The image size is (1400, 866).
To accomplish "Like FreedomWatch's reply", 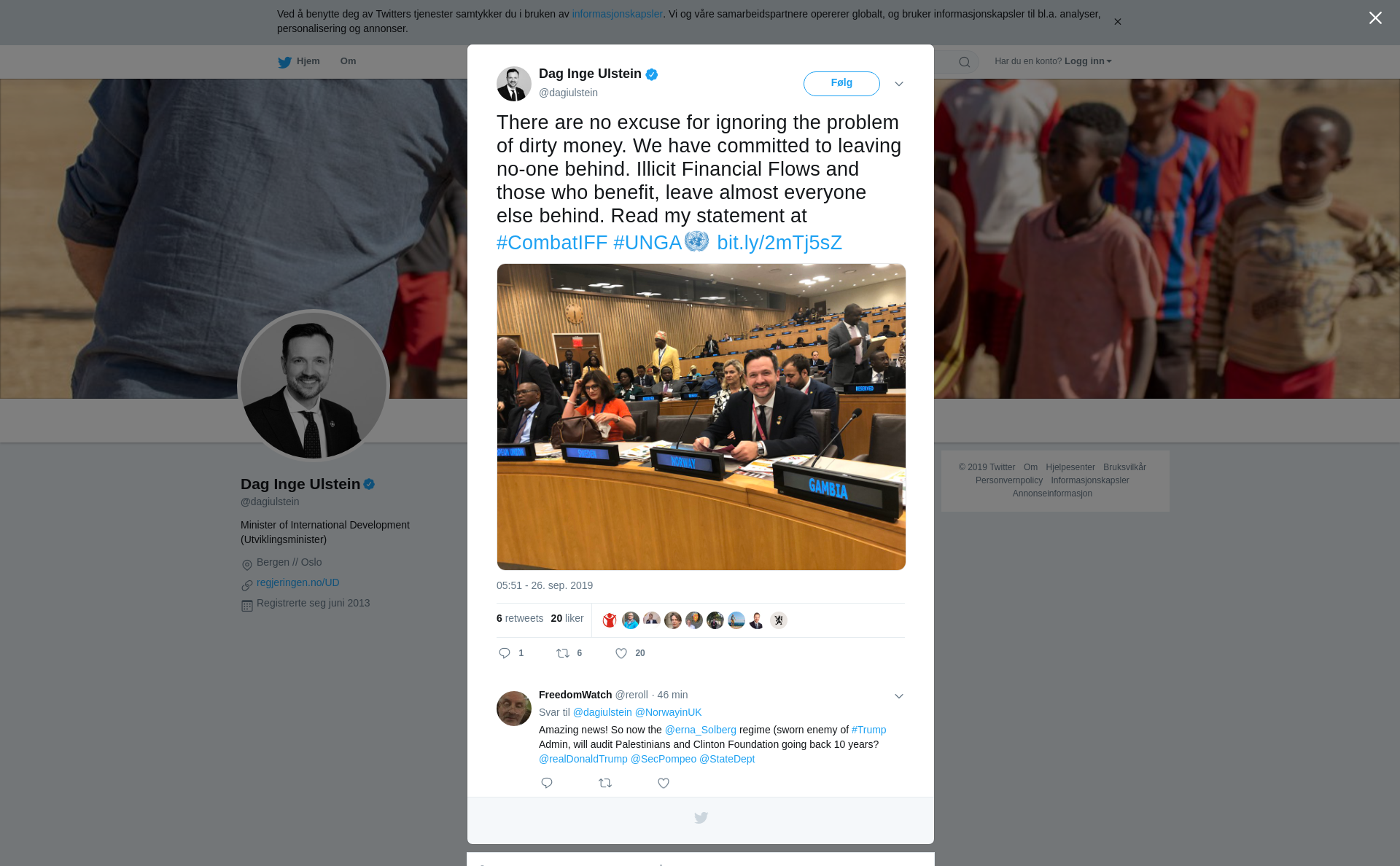I will pos(664,783).
